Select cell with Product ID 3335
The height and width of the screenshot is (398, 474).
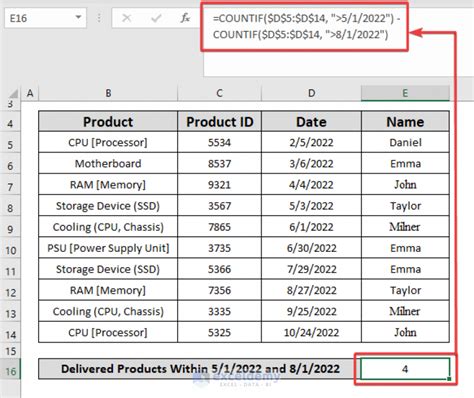tap(219, 311)
